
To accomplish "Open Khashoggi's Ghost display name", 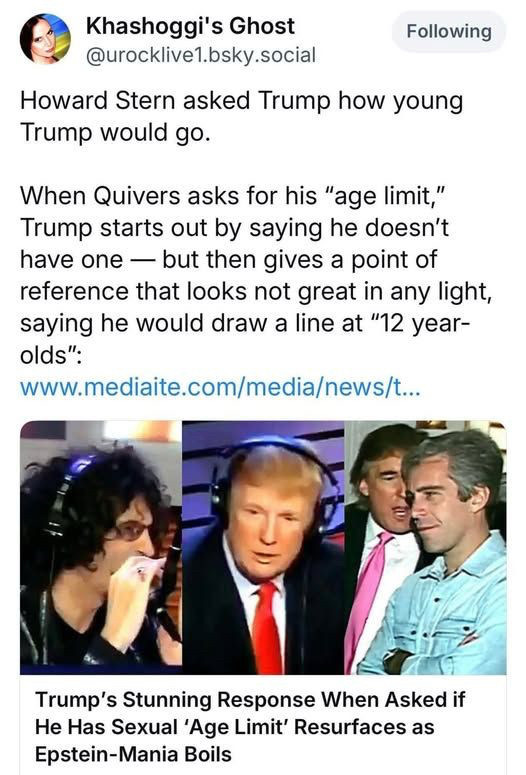I will [190, 26].
